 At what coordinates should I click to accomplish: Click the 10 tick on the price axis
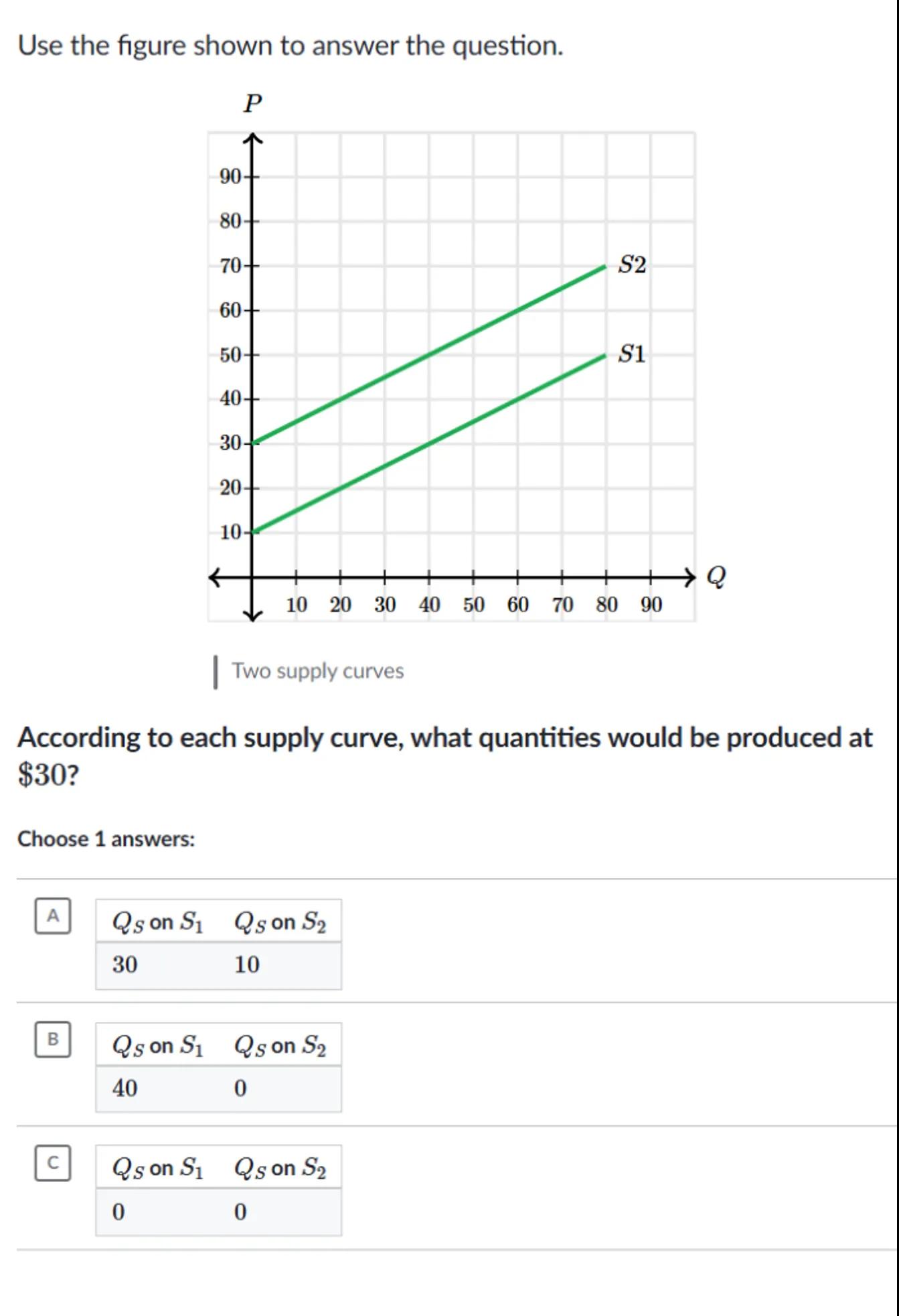click(x=230, y=532)
